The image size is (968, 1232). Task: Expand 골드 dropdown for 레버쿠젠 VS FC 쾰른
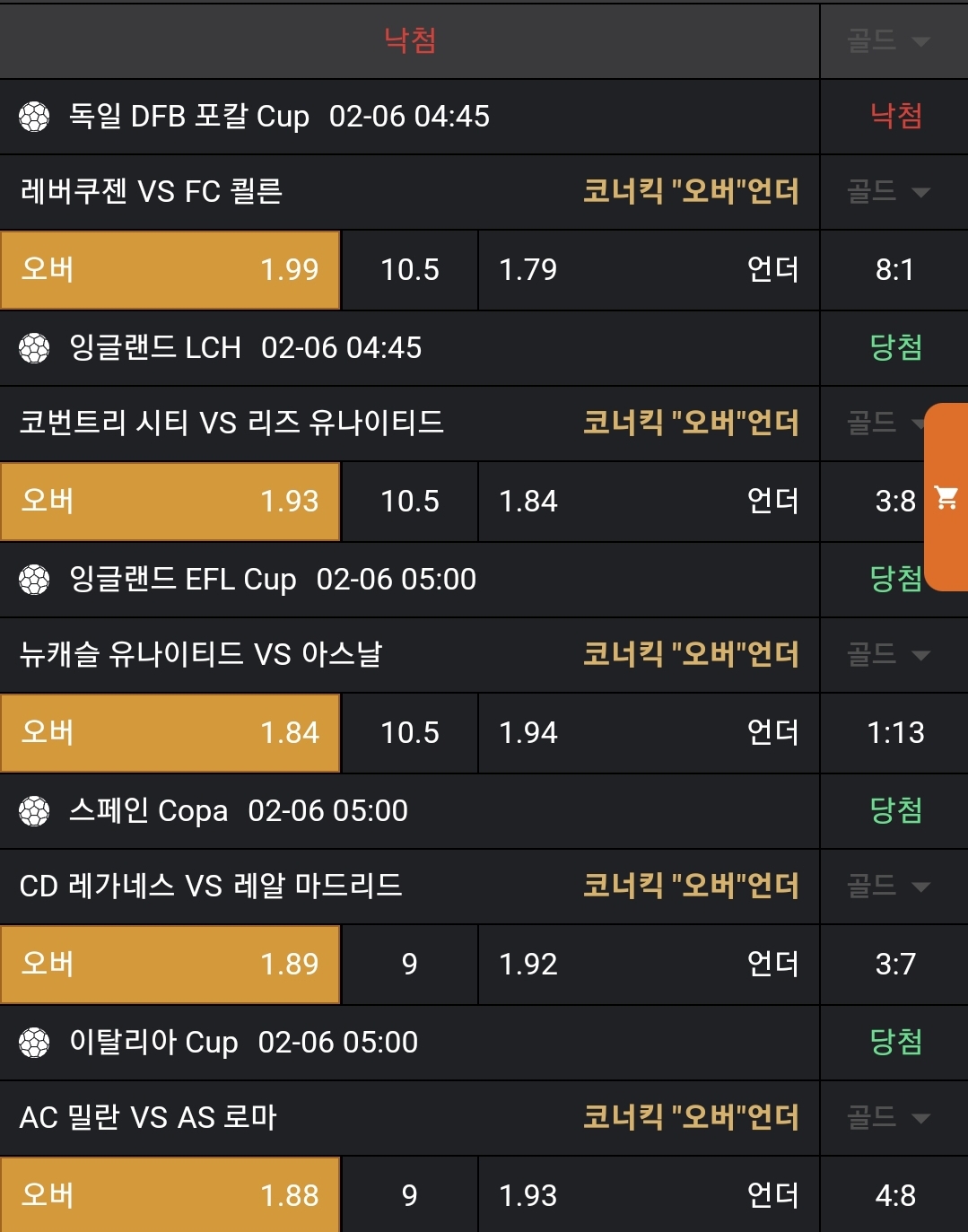point(888,191)
